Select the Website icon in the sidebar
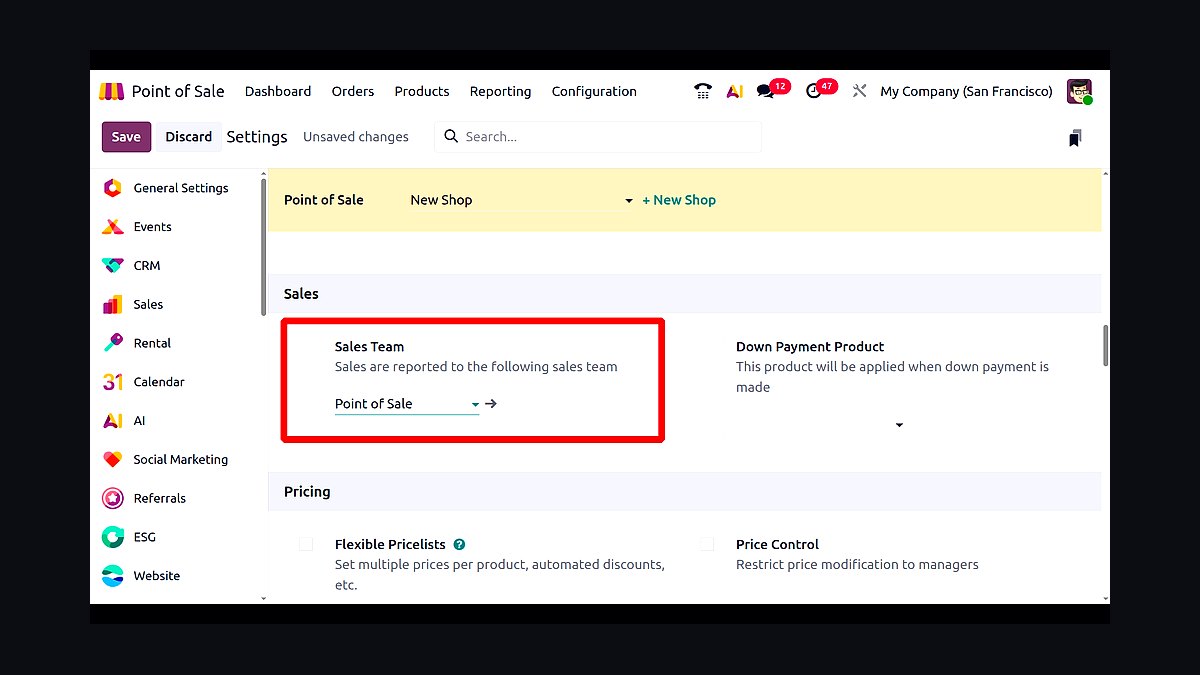The image size is (1200, 675). pyautogui.click(x=113, y=576)
